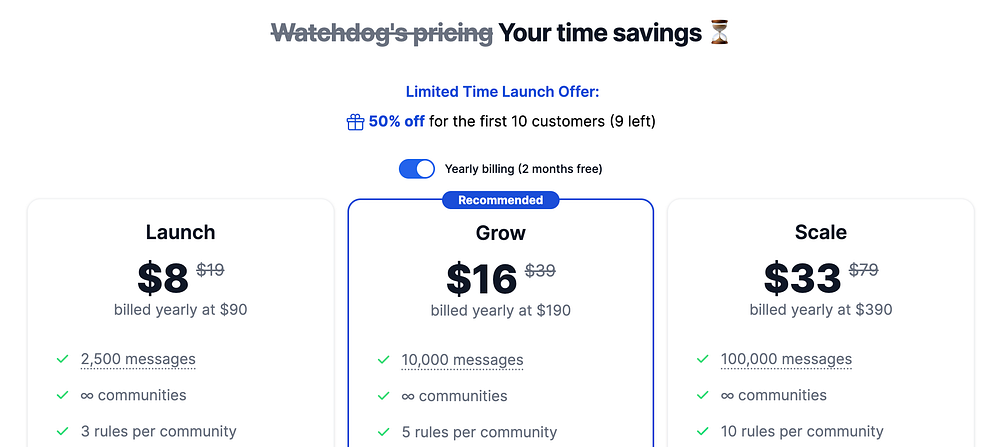Select the Launch plan title
This screenshot has width=1000, height=447.
point(180,232)
